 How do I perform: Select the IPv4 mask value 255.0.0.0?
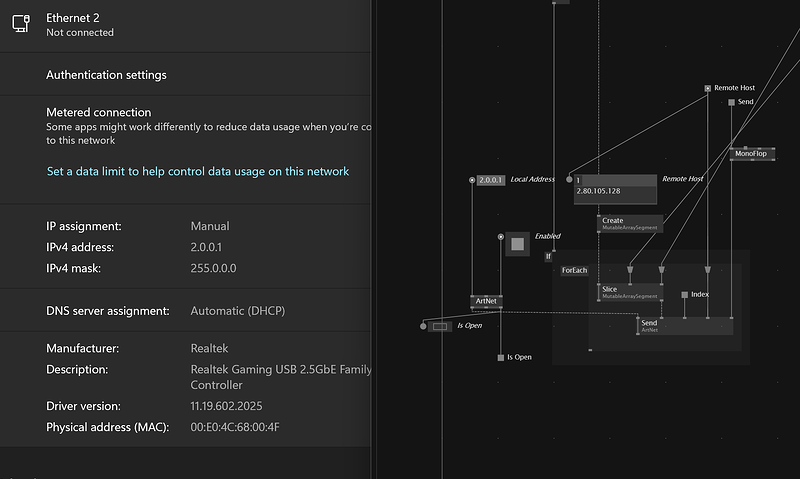pyautogui.click(x=213, y=268)
